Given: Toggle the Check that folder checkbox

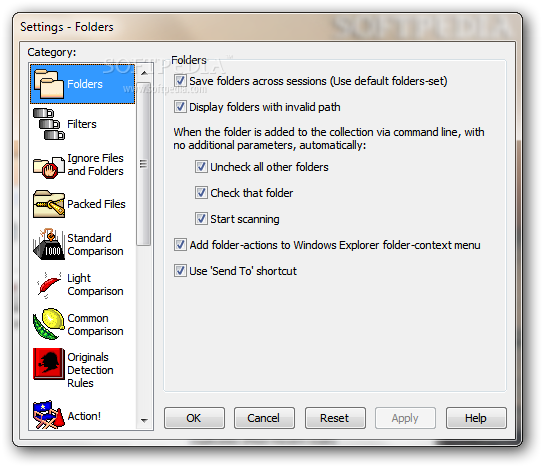Looking at the screenshot, I should [201, 192].
